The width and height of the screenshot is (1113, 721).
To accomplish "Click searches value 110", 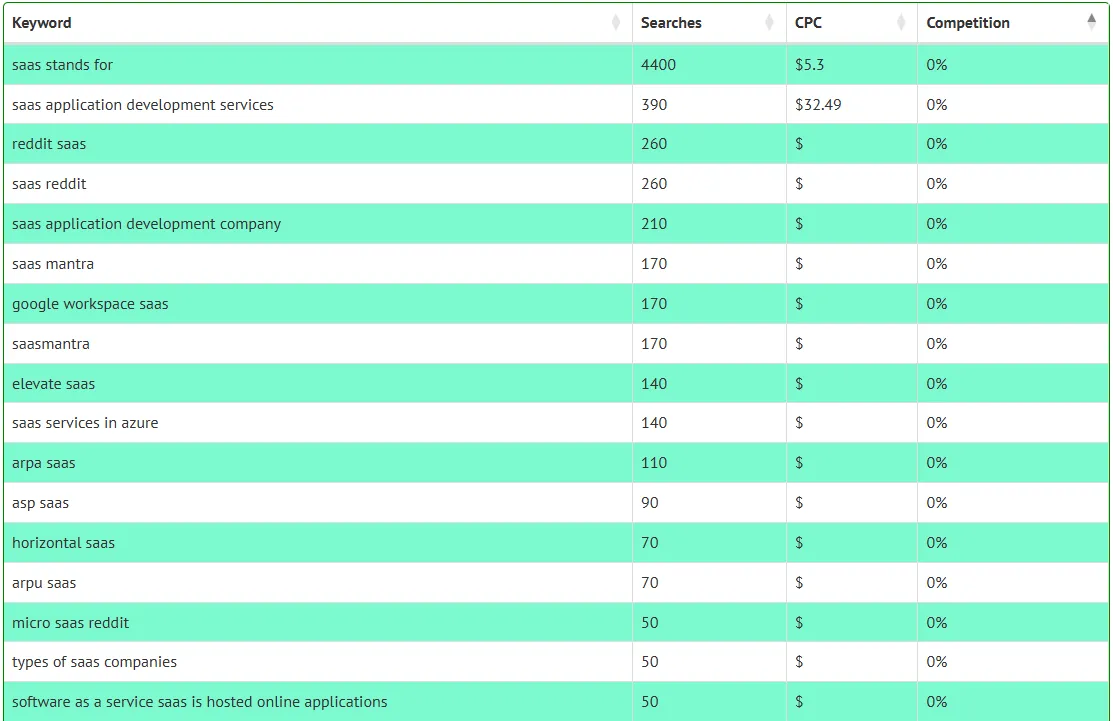I will [x=654, y=463].
